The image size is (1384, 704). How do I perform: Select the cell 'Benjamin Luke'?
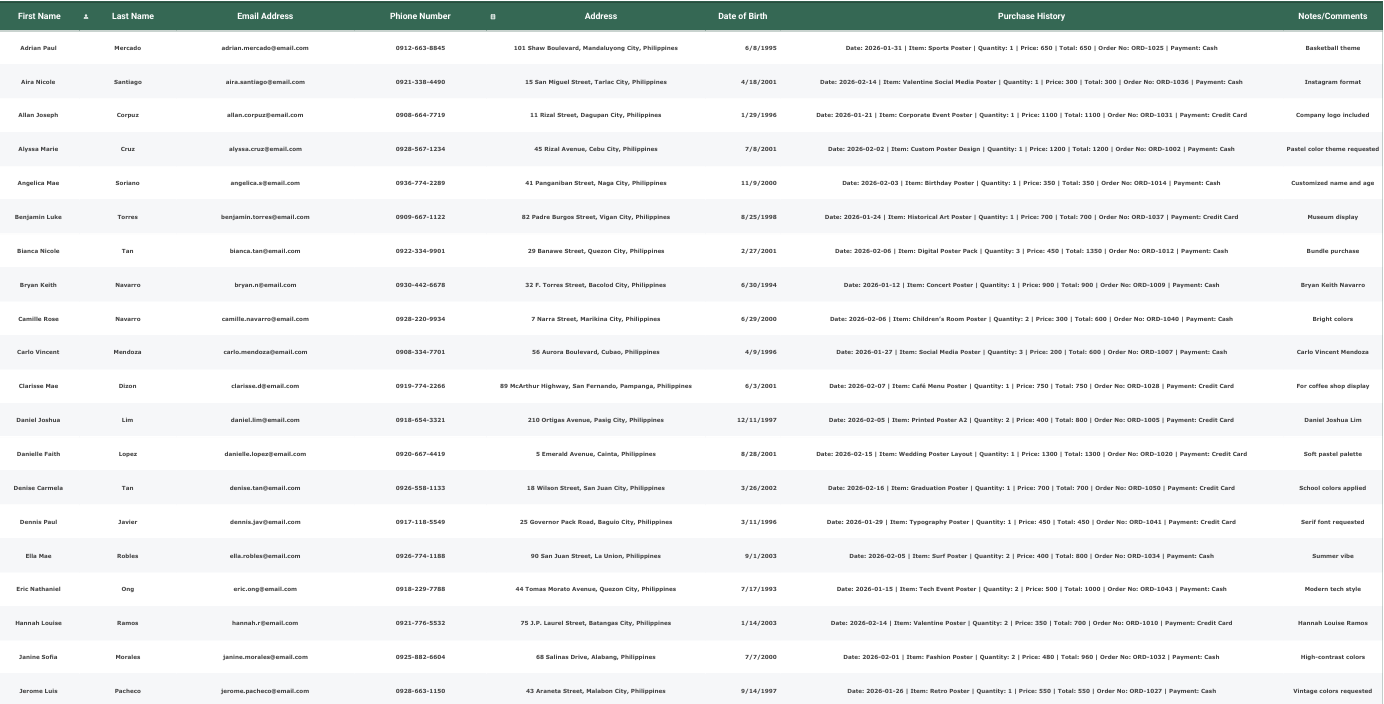click(x=39, y=217)
